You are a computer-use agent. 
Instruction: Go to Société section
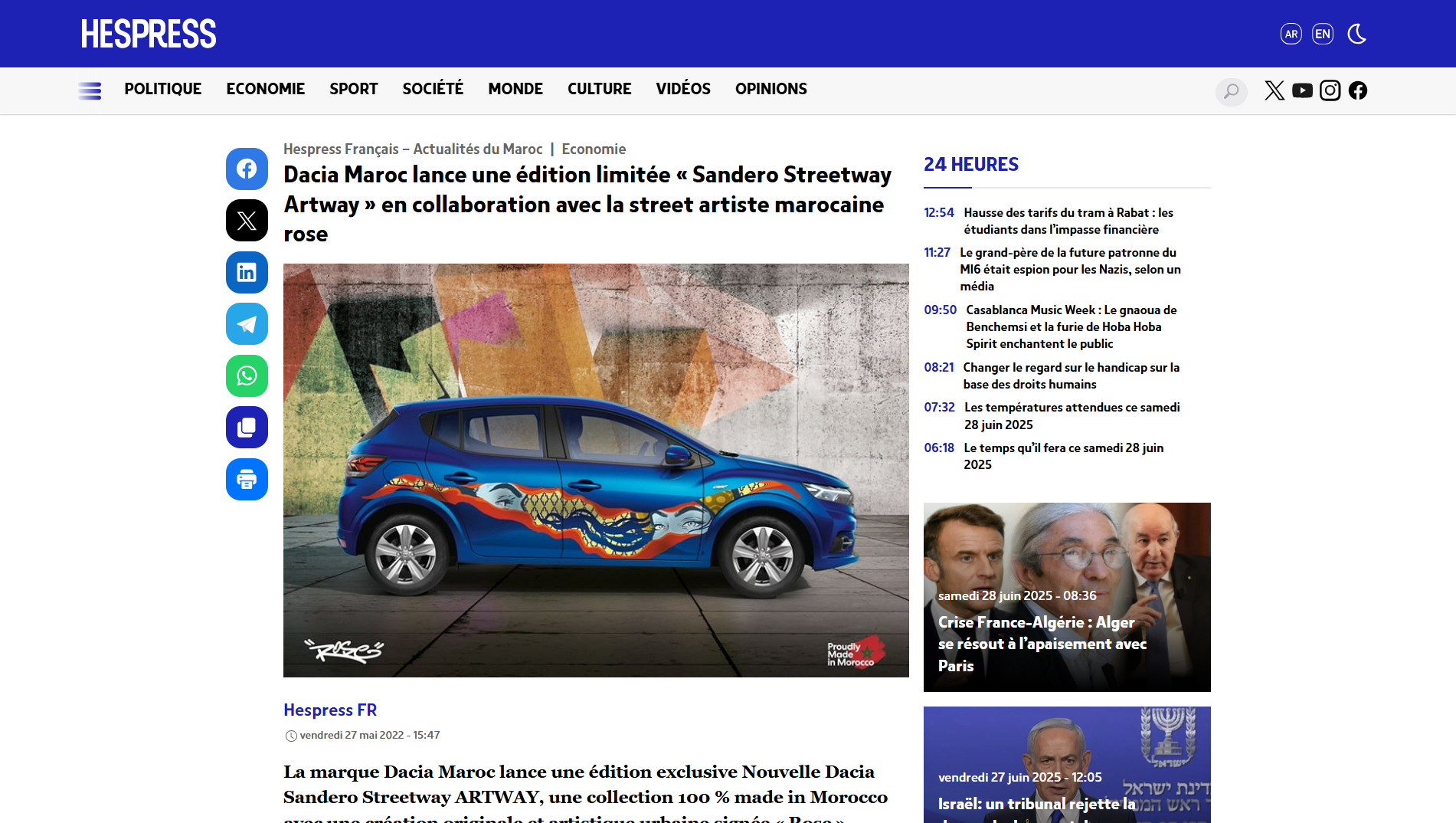pyautogui.click(x=433, y=89)
